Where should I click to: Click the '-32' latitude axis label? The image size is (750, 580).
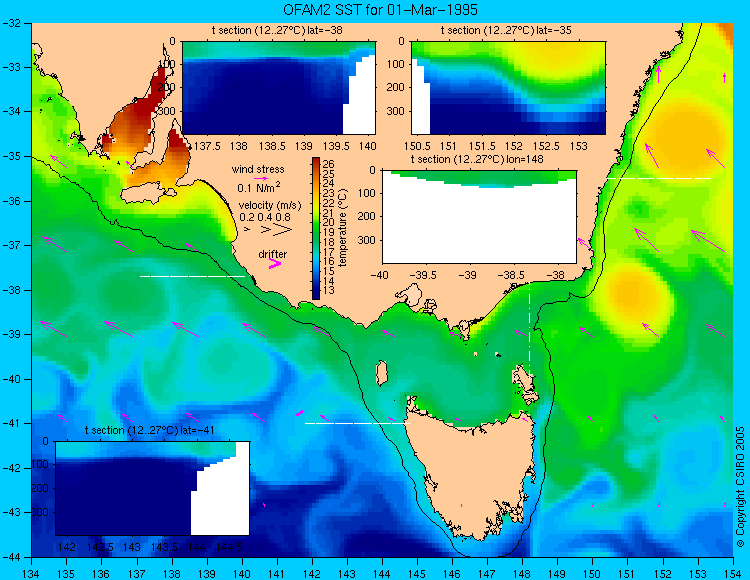pos(11,23)
